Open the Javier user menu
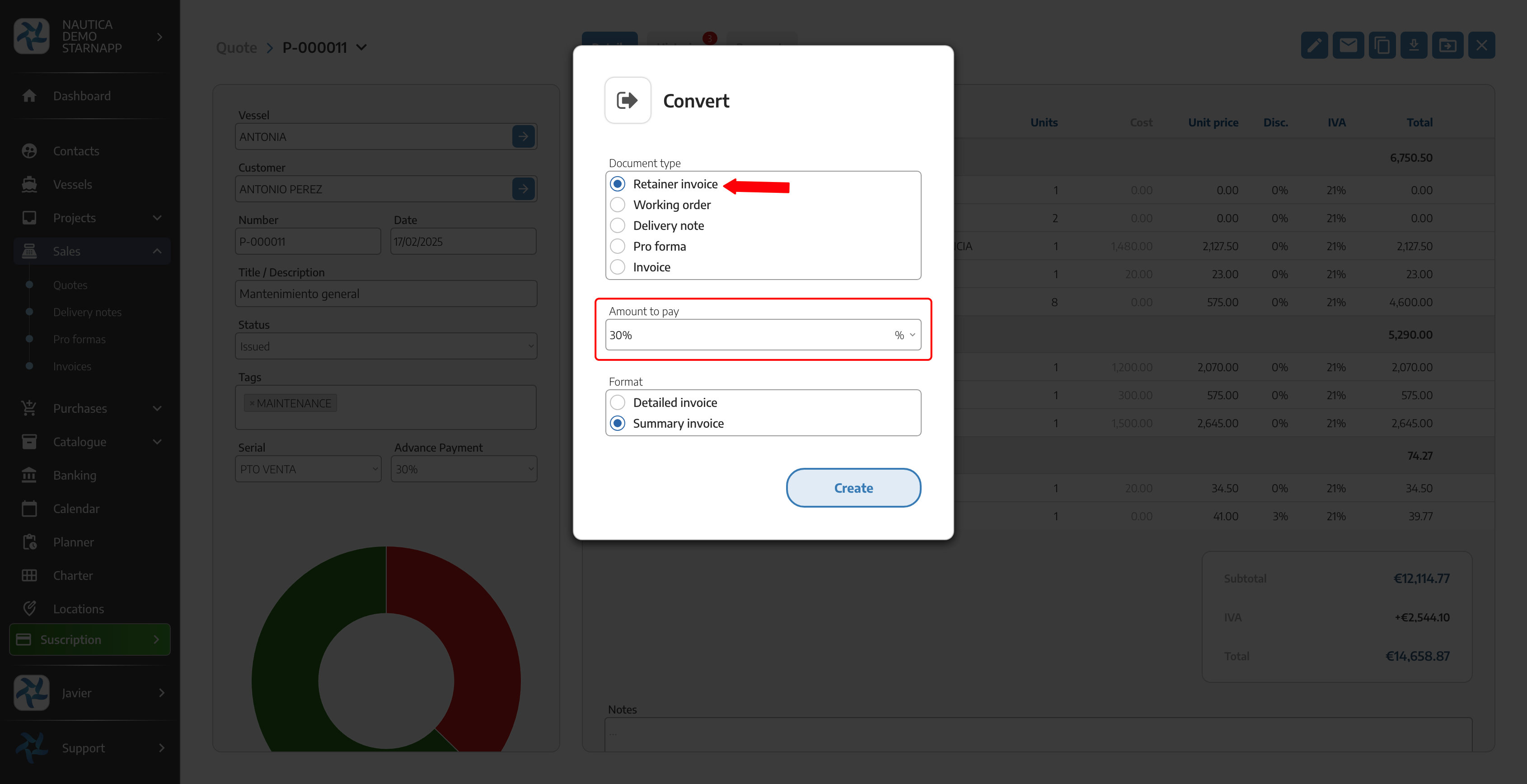Viewport: 1527px width, 784px height. (90, 693)
